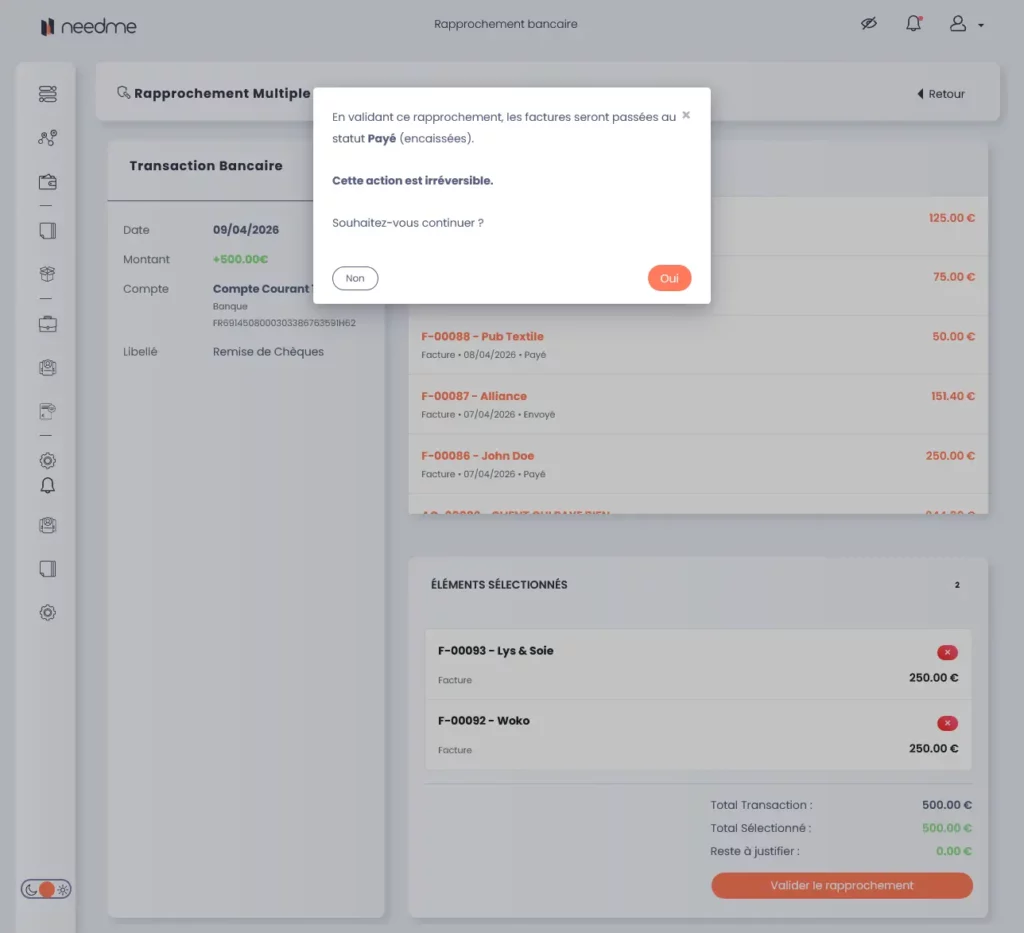Click the Valider le rapprochement button
This screenshot has height=933, width=1024.
tap(841, 885)
